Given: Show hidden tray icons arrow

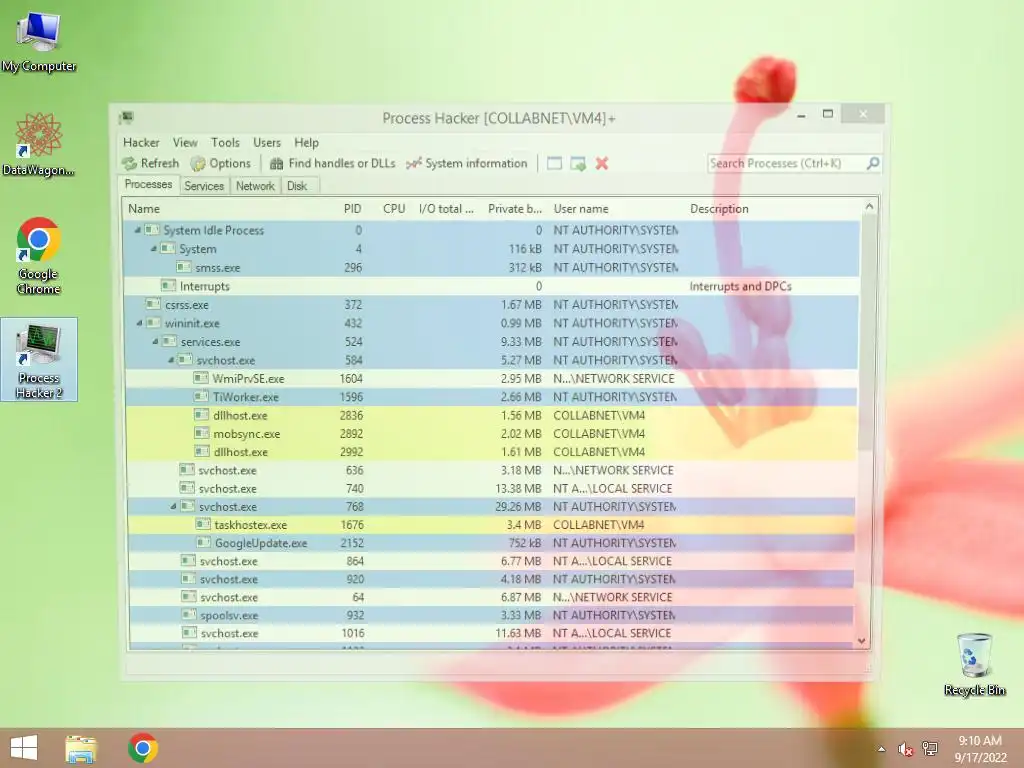Looking at the screenshot, I should (x=882, y=749).
